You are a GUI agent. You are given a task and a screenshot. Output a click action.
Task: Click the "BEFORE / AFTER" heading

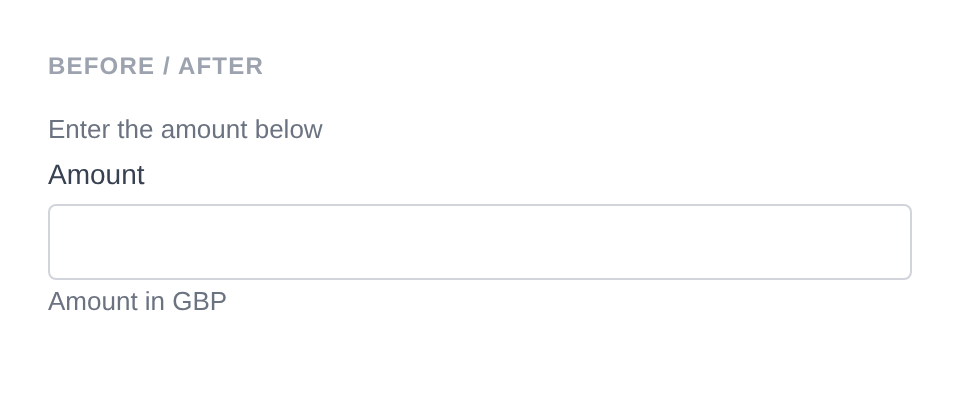[156, 66]
